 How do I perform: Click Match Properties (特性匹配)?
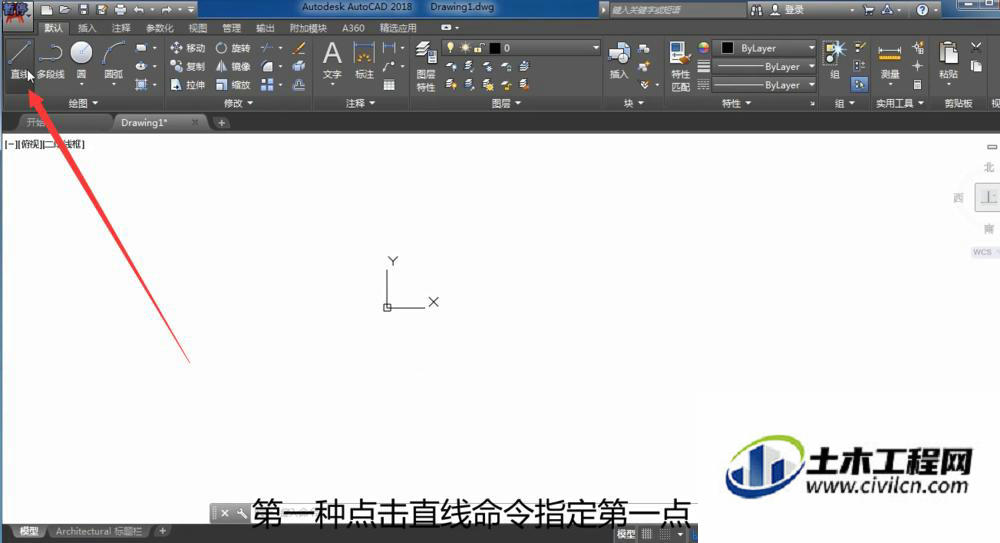[680, 66]
